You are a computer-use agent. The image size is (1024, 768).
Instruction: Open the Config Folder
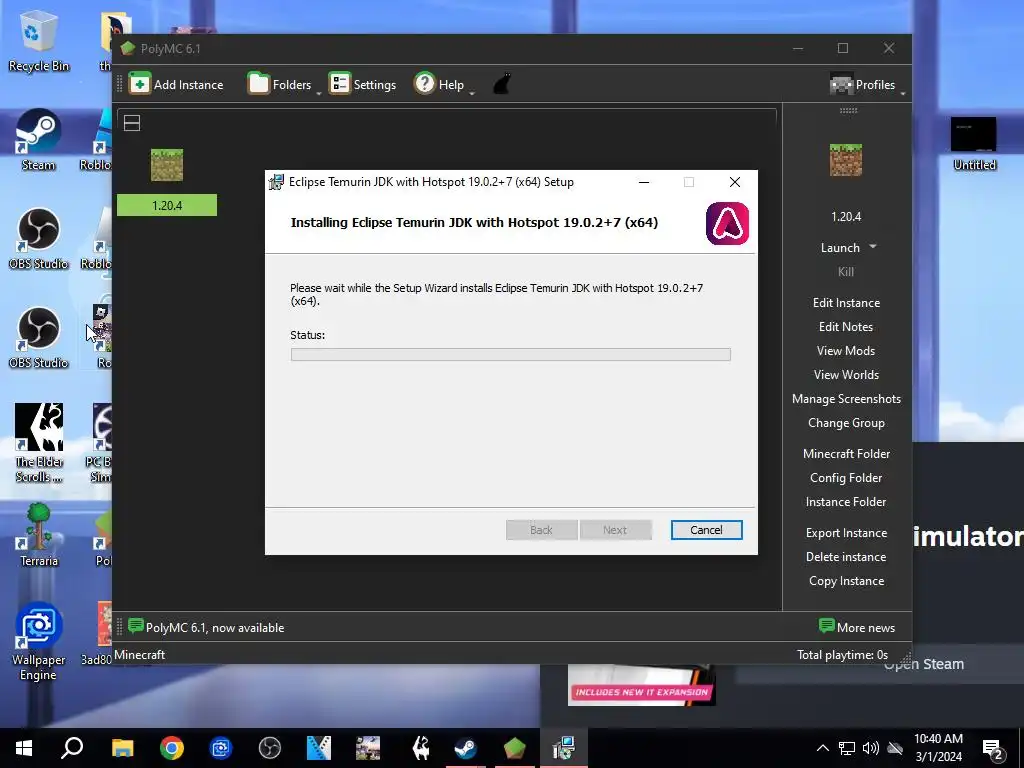tap(846, 478)
